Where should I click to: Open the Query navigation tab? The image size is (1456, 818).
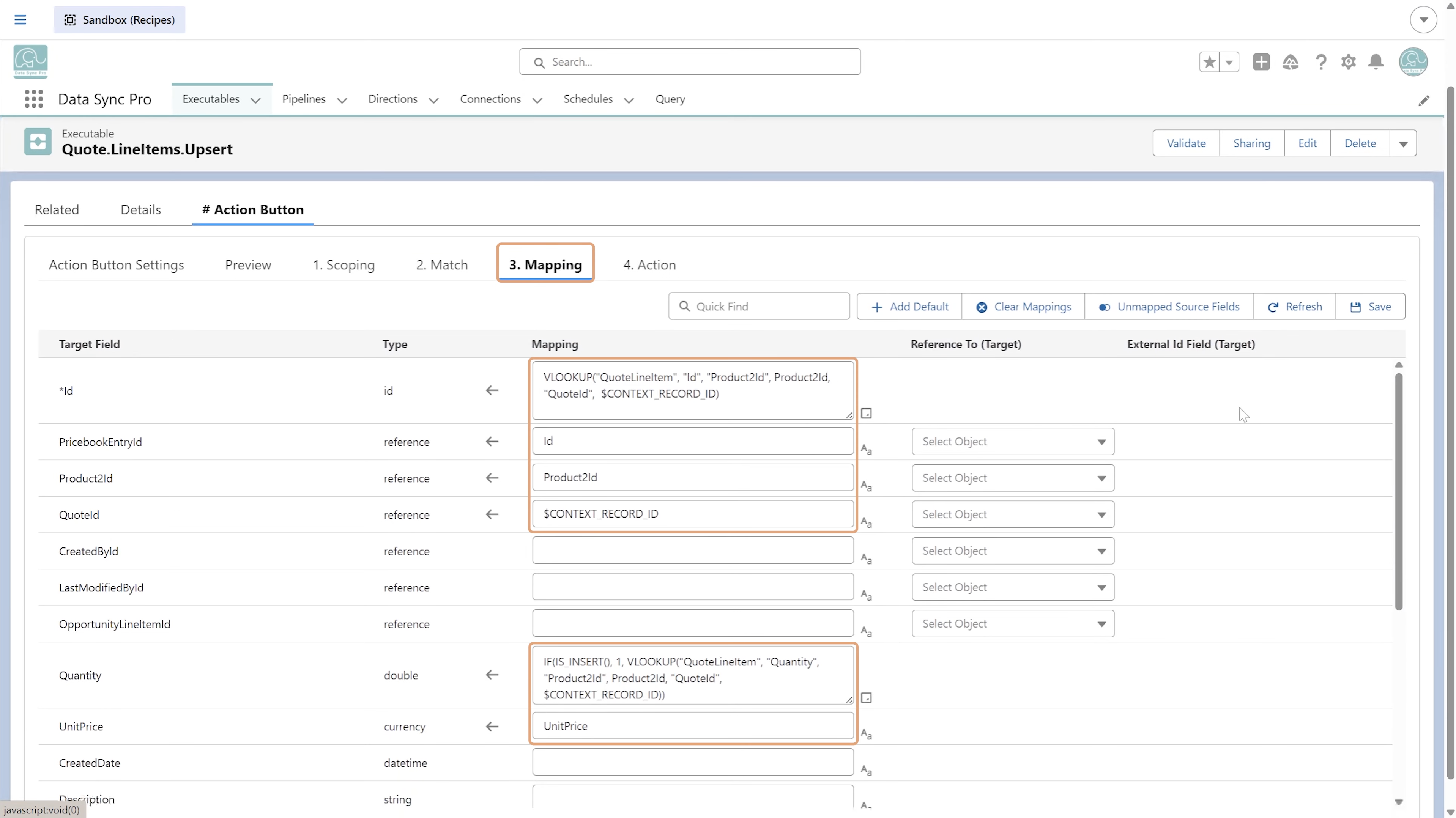click(x=670, y=99)
